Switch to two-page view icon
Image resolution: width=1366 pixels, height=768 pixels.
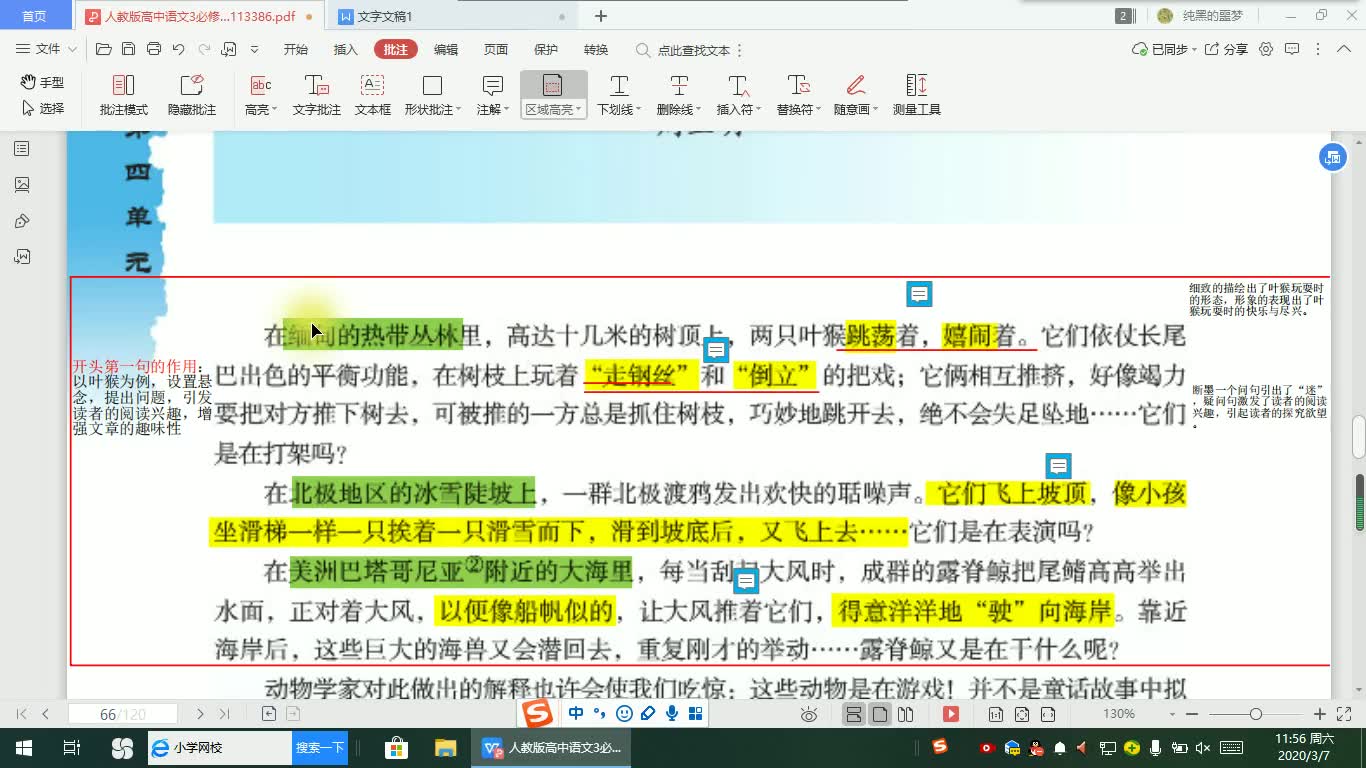click(x=906, y=714)
